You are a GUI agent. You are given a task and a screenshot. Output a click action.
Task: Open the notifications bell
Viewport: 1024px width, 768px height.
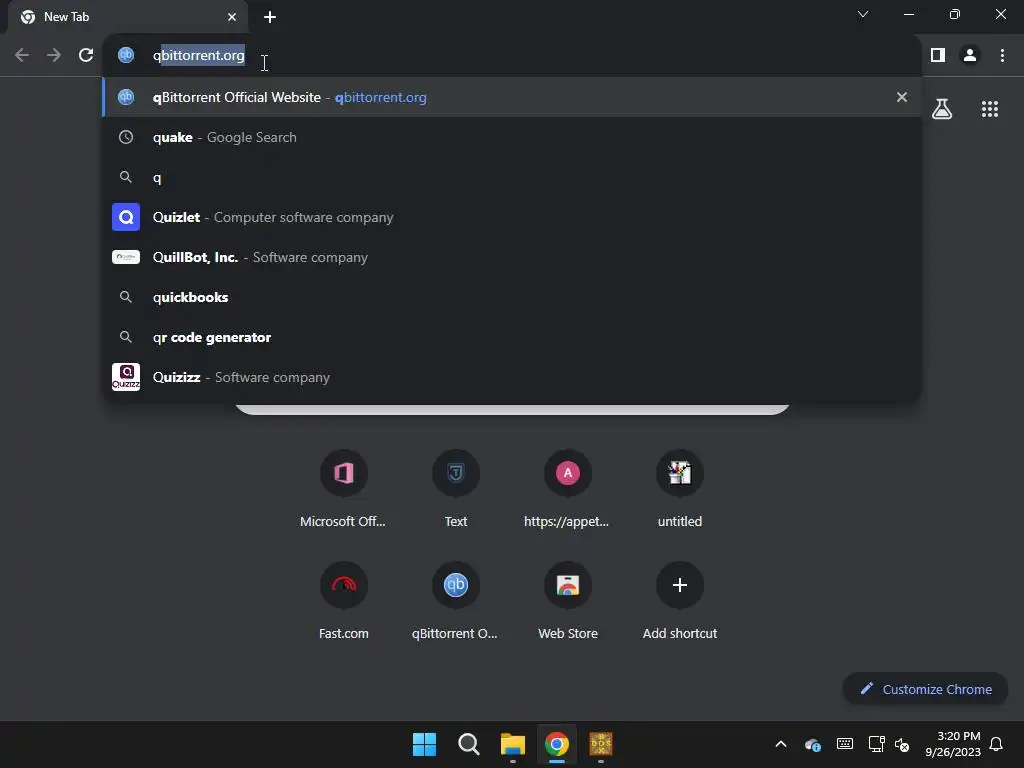[x=997, y=744]
